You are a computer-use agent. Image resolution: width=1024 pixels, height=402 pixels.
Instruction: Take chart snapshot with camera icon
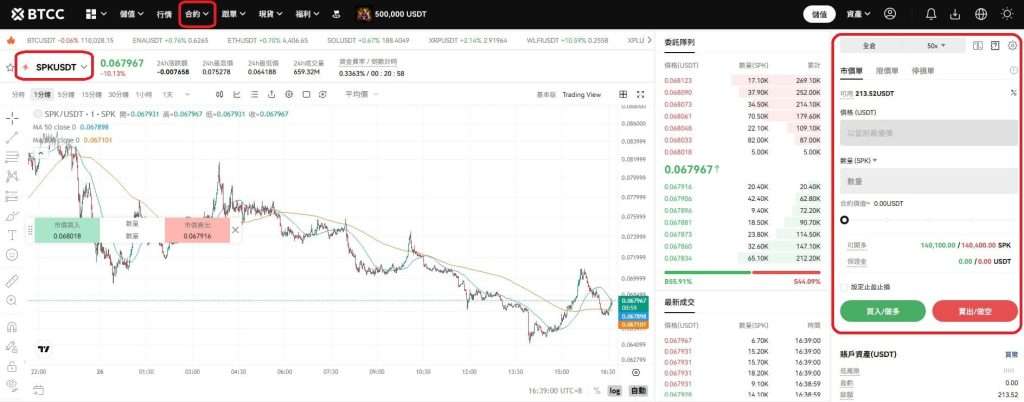pos(323,95)
